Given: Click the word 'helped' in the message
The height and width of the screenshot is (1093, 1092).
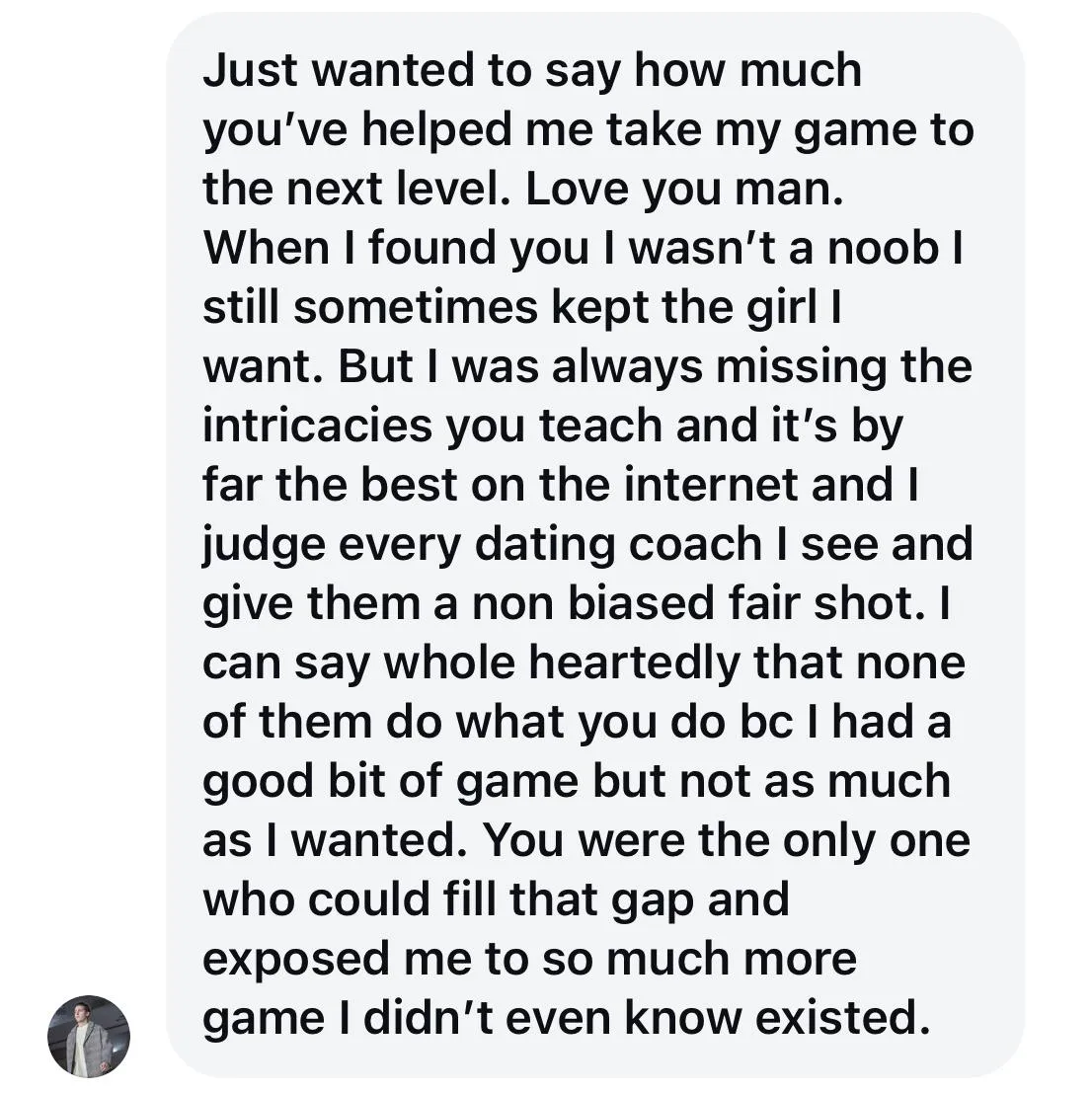Looking at the screenshot, I should click(437, 129).
